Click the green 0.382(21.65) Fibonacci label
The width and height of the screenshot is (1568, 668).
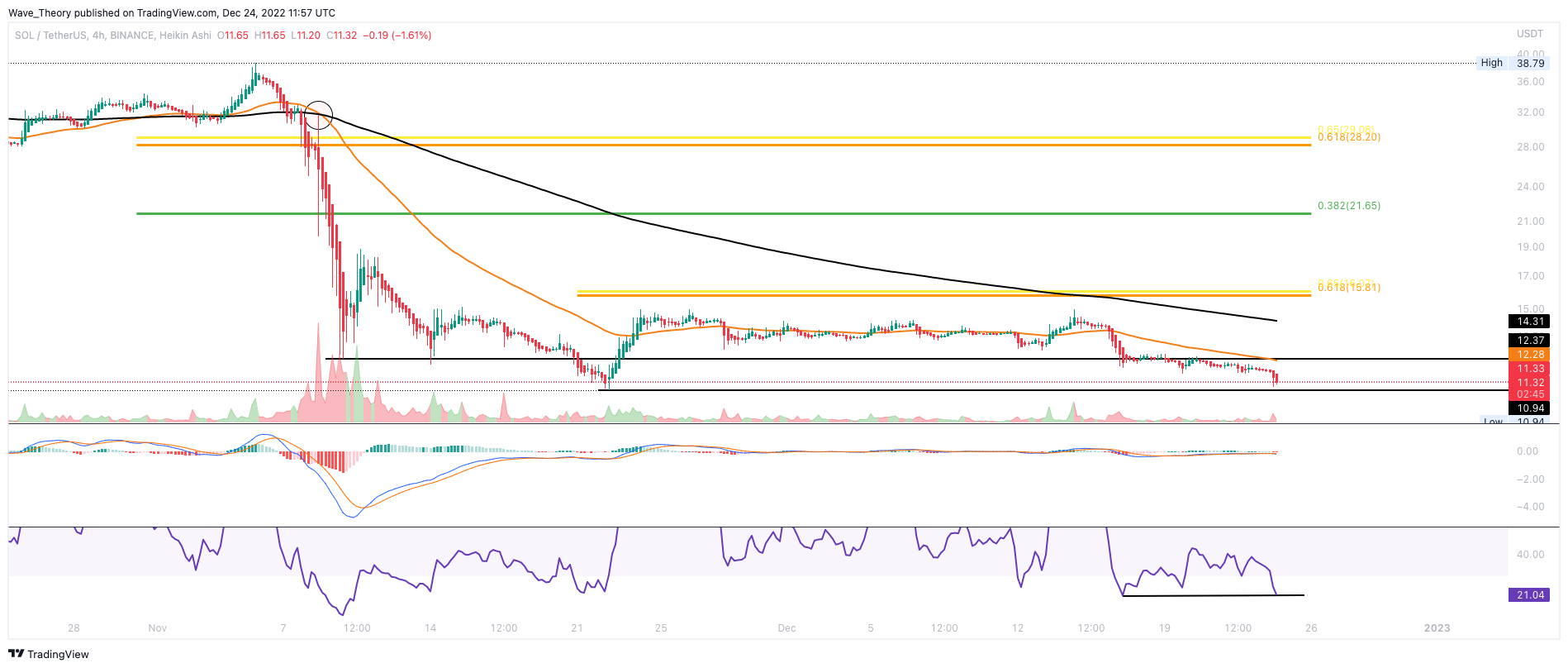[1349, 206]
